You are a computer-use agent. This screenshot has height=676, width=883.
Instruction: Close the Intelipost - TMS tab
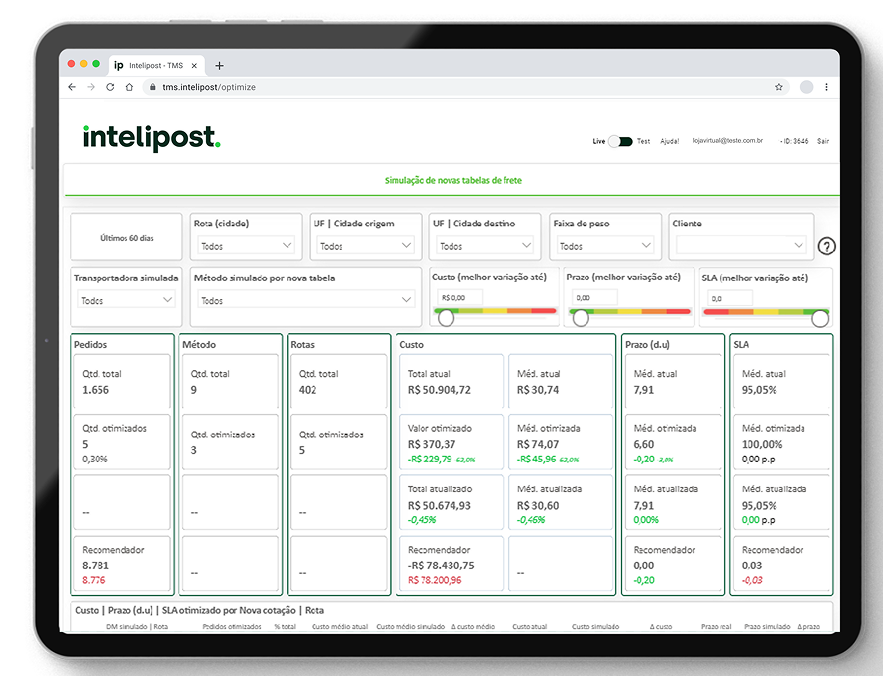[194, 65]
